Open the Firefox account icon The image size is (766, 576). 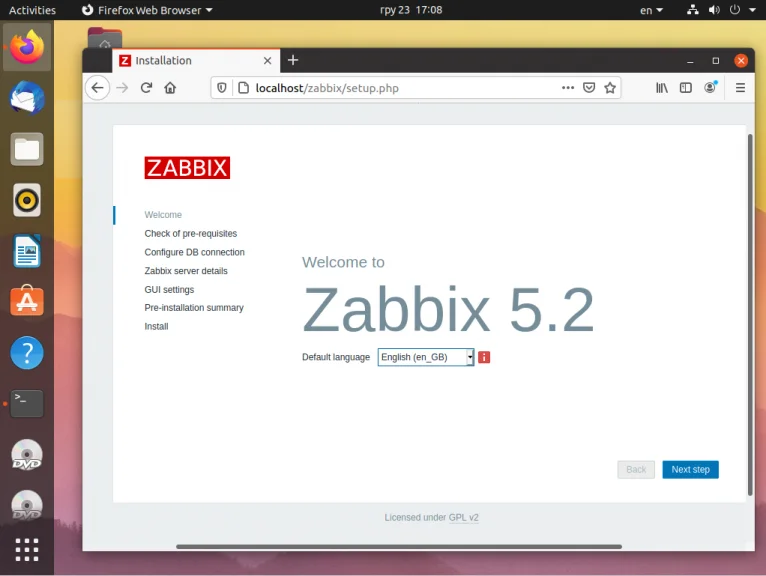click(710, 87)
